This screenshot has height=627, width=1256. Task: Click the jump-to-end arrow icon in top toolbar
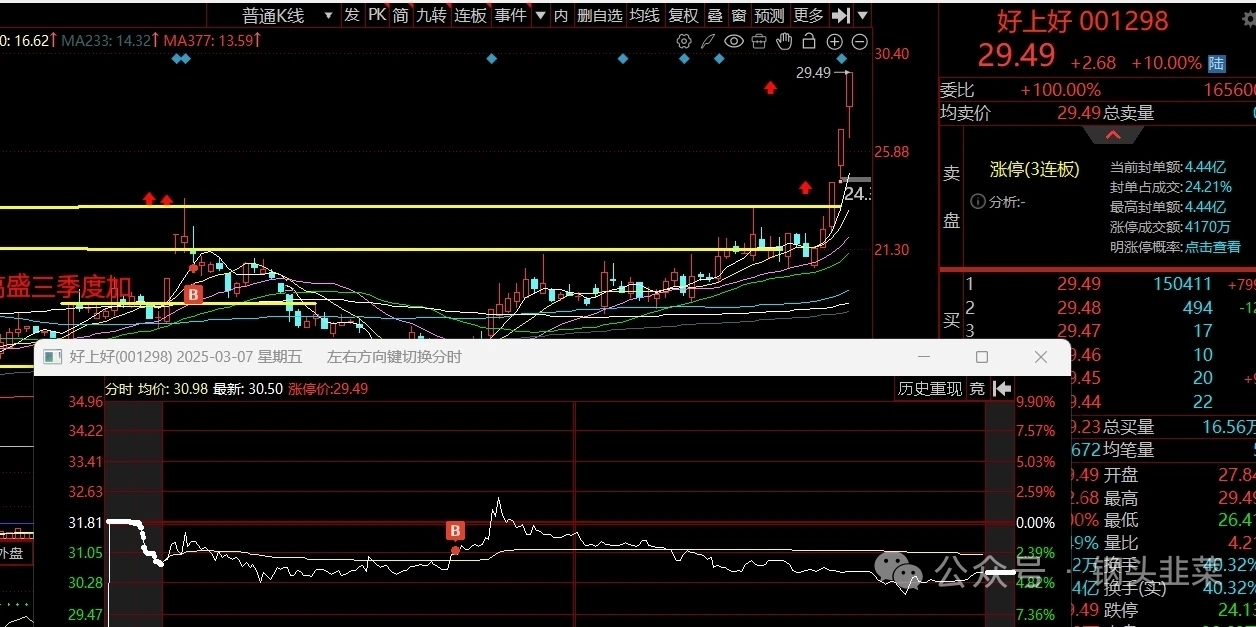tap(840, 15)
